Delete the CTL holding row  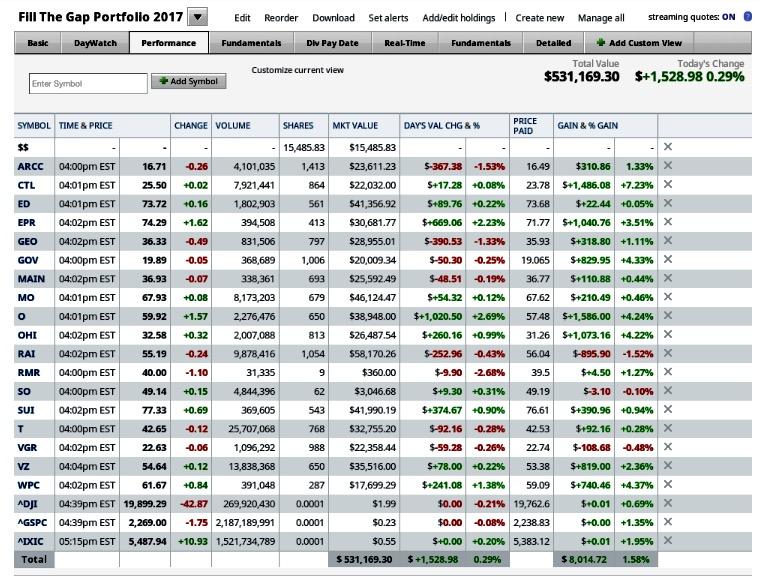(x=668, y=184)
